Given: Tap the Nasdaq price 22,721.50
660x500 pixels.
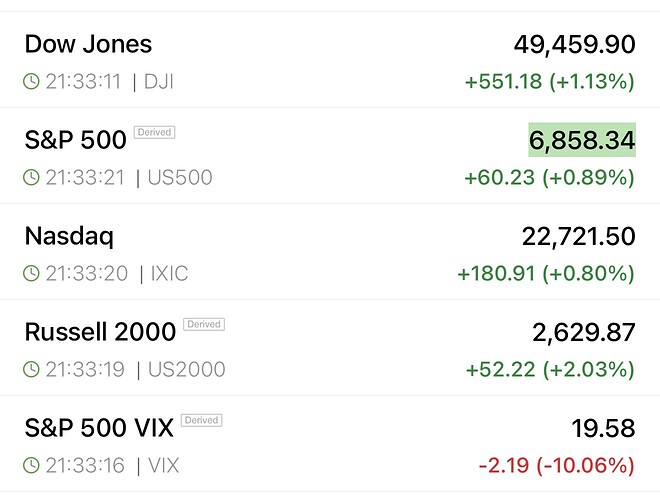Looking at the screenshot, I should 578,236.
